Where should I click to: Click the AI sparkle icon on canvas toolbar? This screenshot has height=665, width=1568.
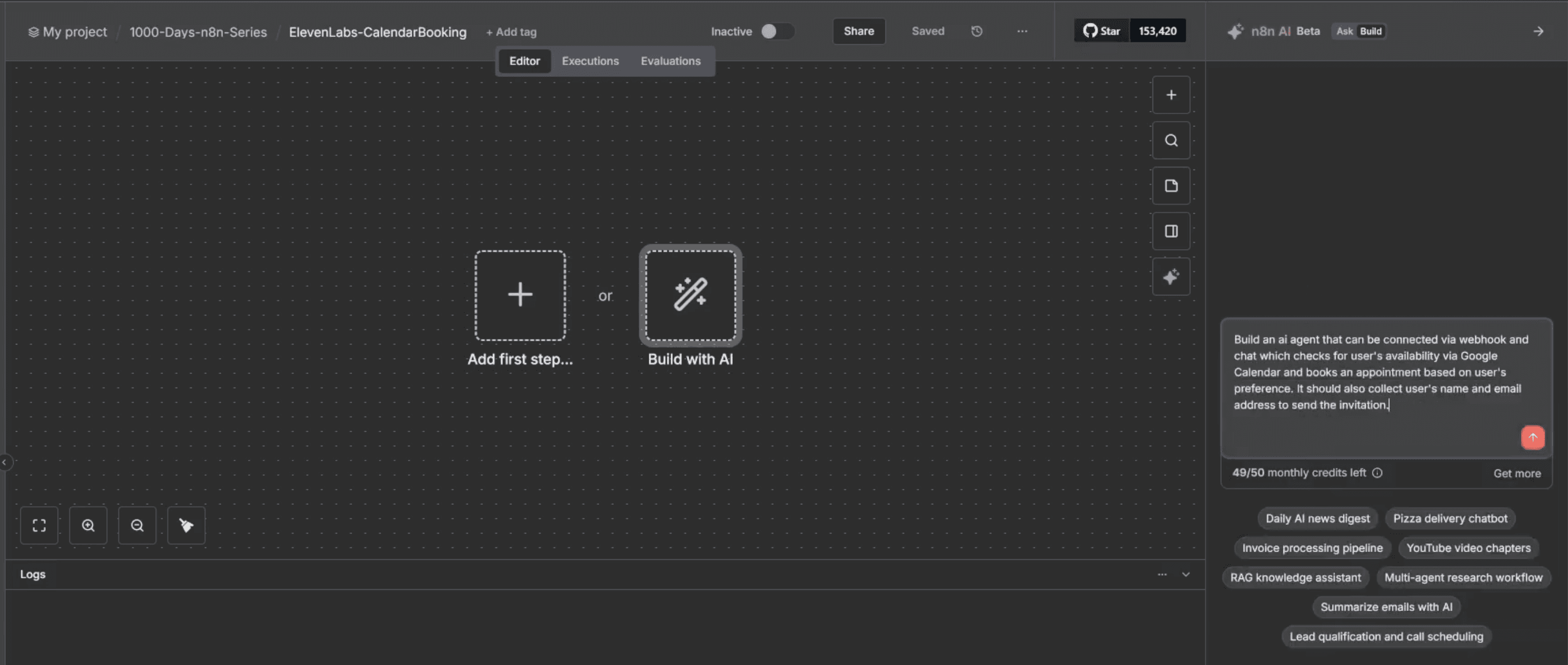click(1171, 277)
